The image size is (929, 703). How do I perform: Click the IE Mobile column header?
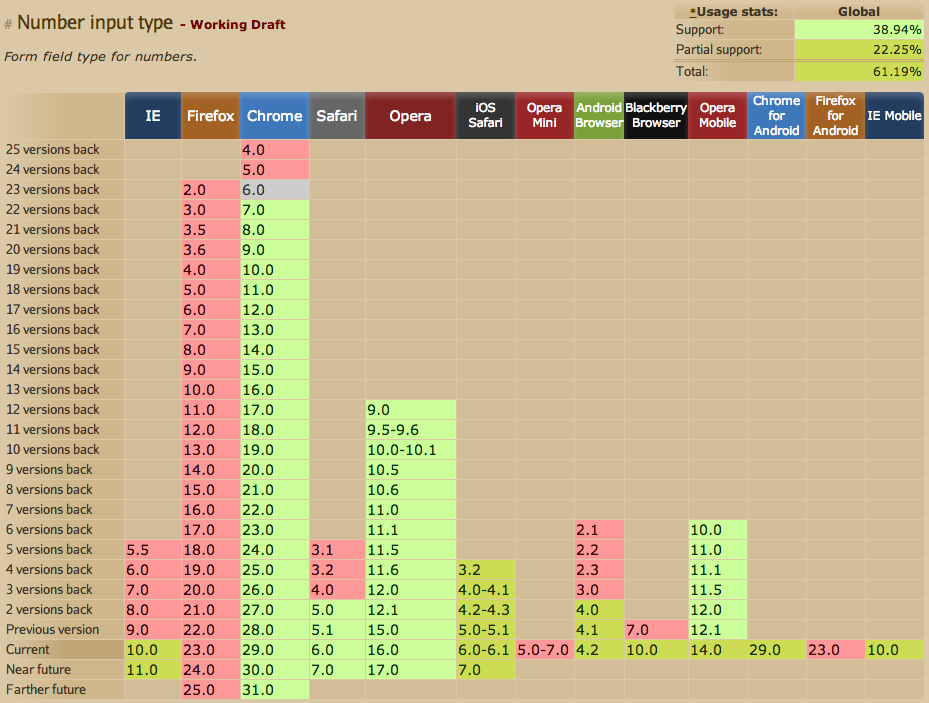coord(894,116)
